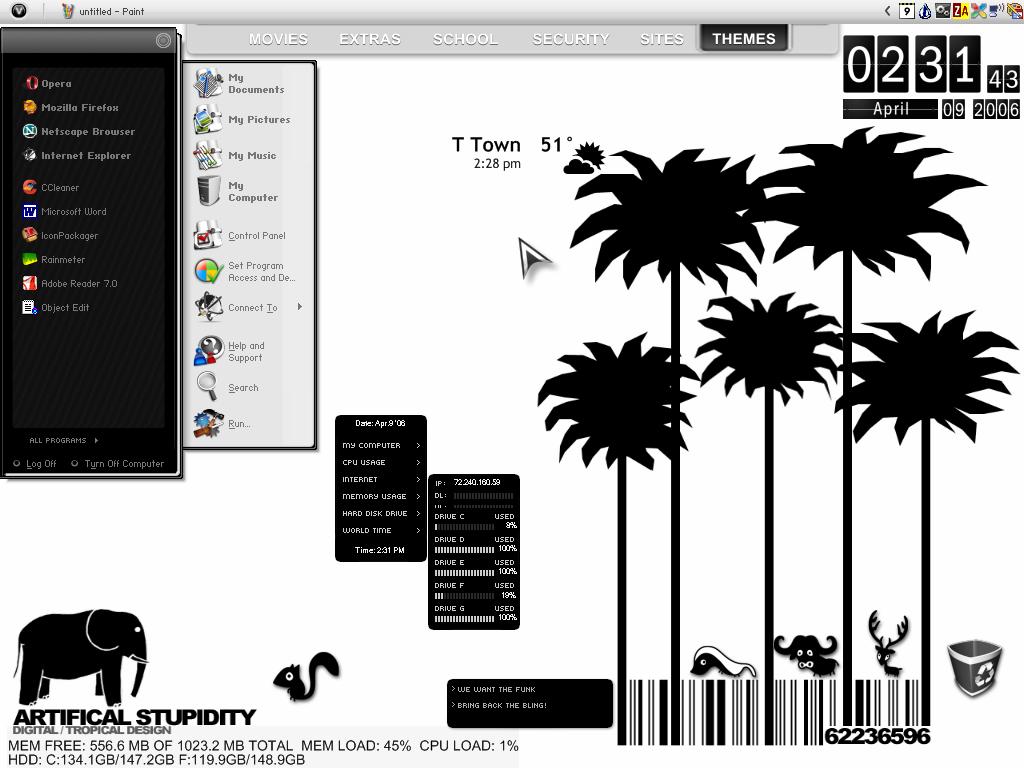Open the Recycle Bin icon
This screenshot has width=1024, height=768.
click(x=974, y=667)
